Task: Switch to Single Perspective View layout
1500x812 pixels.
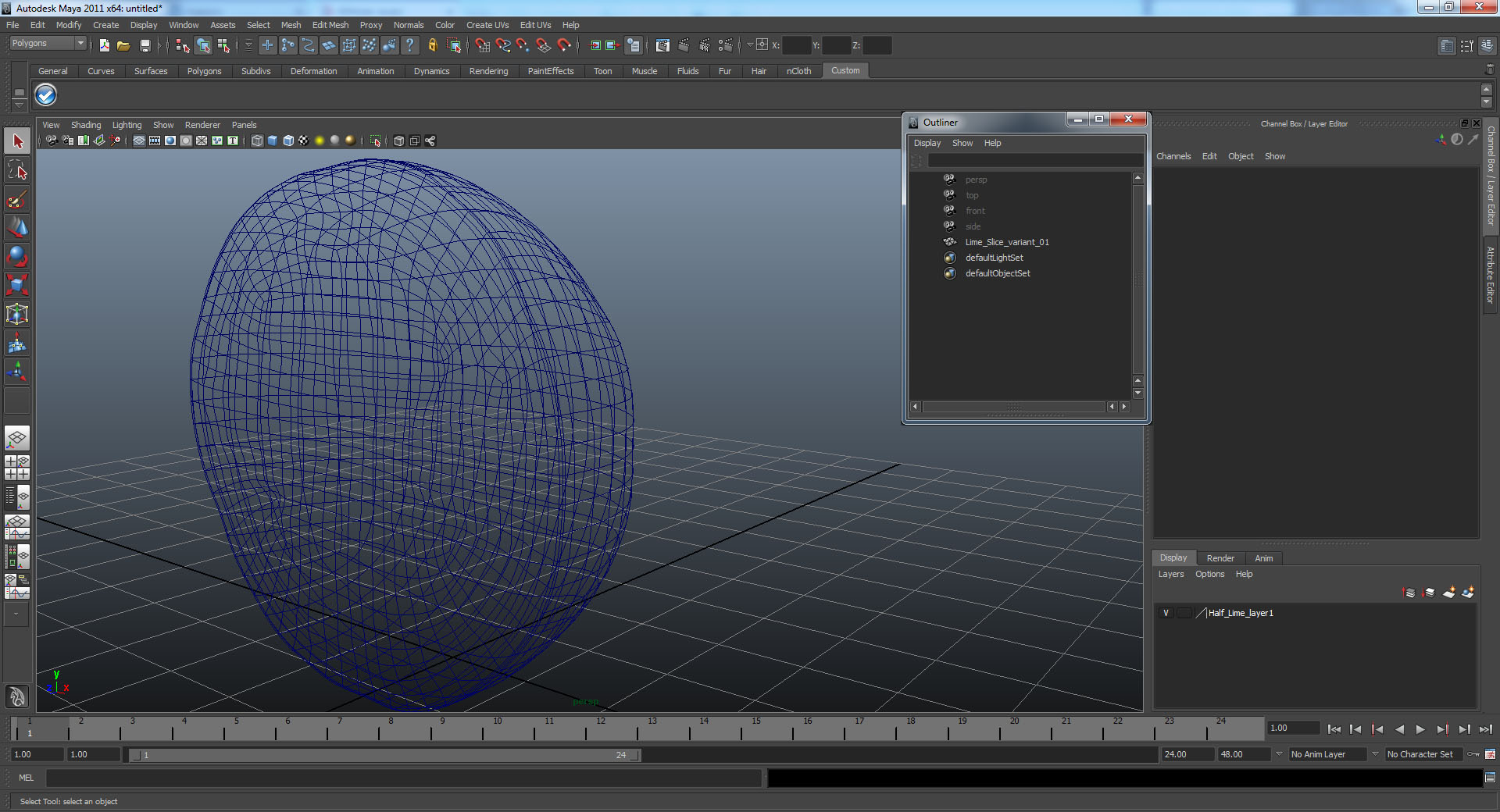Action: click(x=17, y=437)
